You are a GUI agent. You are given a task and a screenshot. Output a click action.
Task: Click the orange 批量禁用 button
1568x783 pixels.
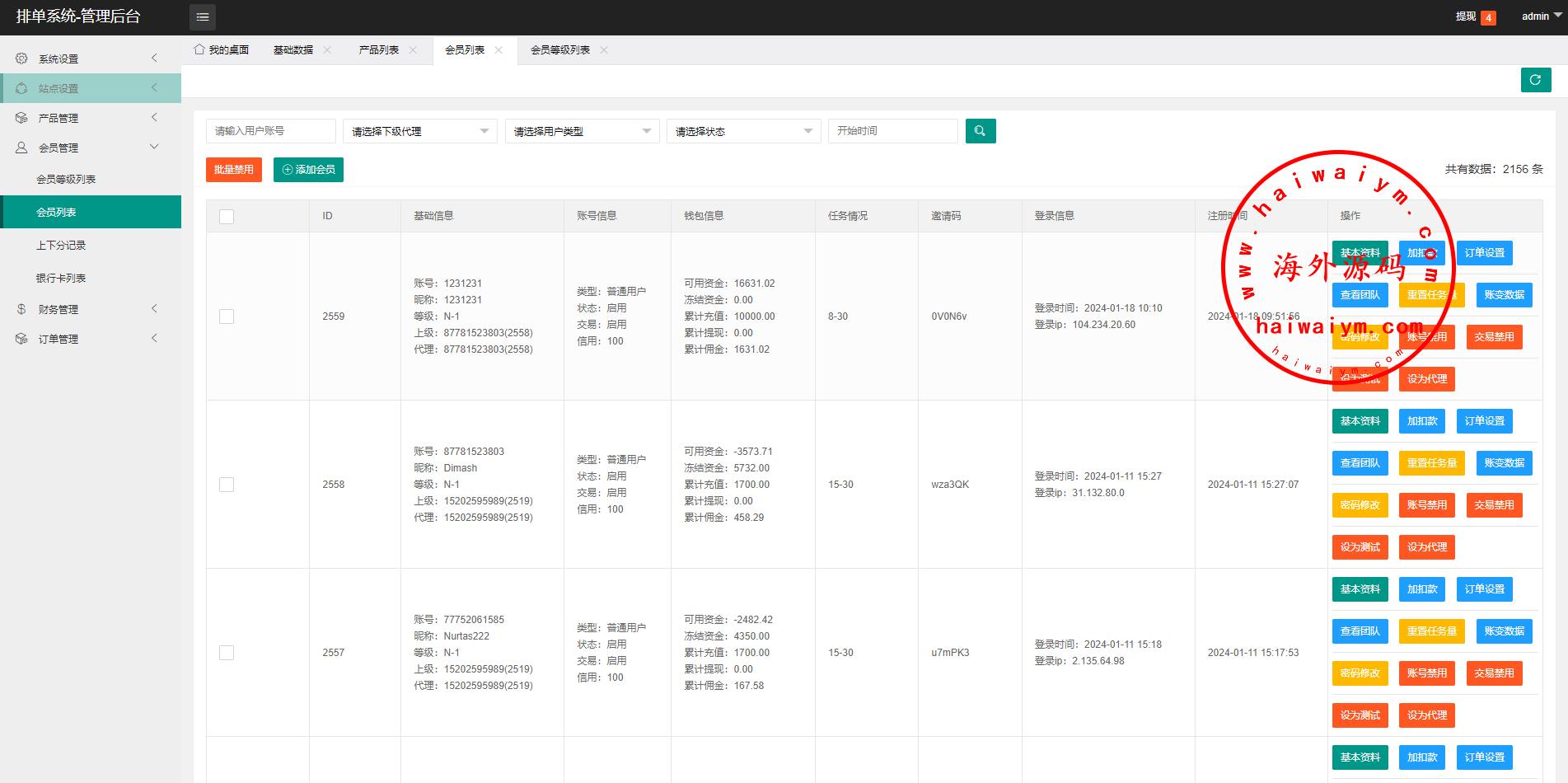[x=233, y=170]
